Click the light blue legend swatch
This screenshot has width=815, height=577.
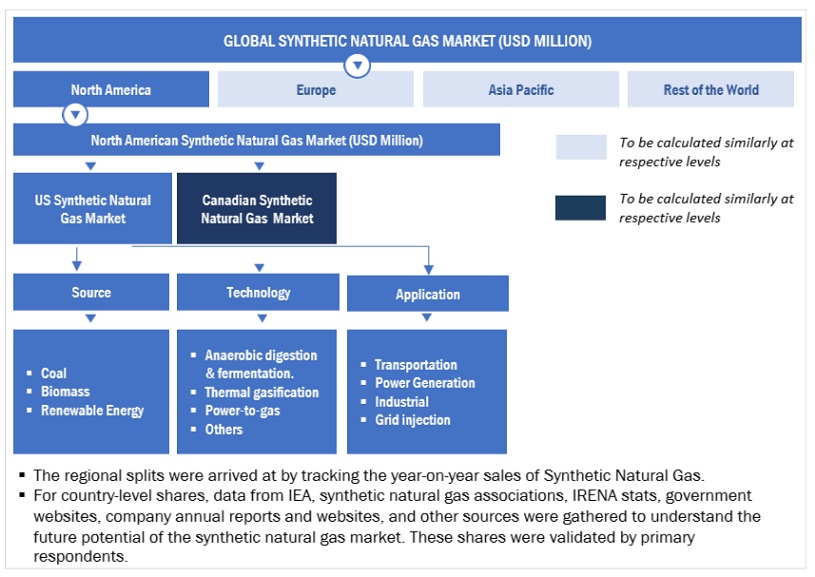point(581,148)
